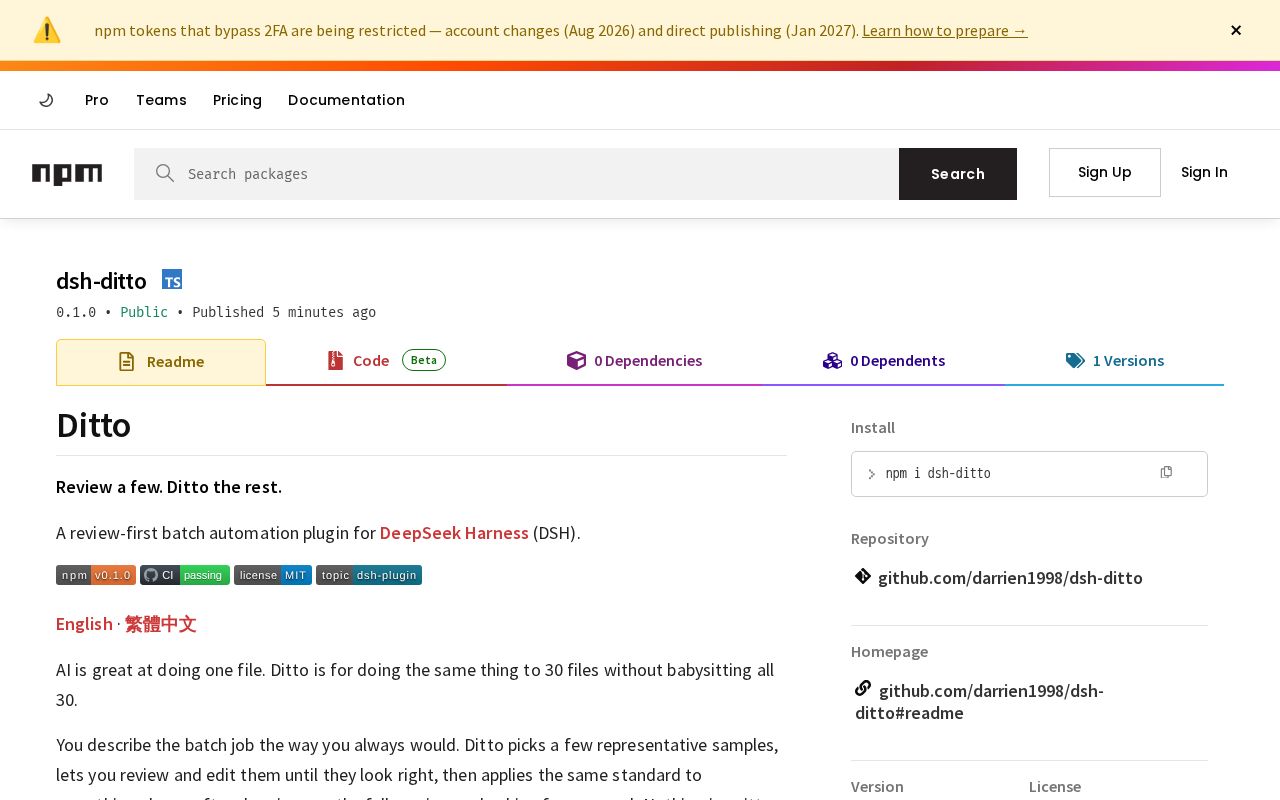Click the TypeScript TS badge icon
This screenshot has height=800, width=1280.
pos(172,280)
